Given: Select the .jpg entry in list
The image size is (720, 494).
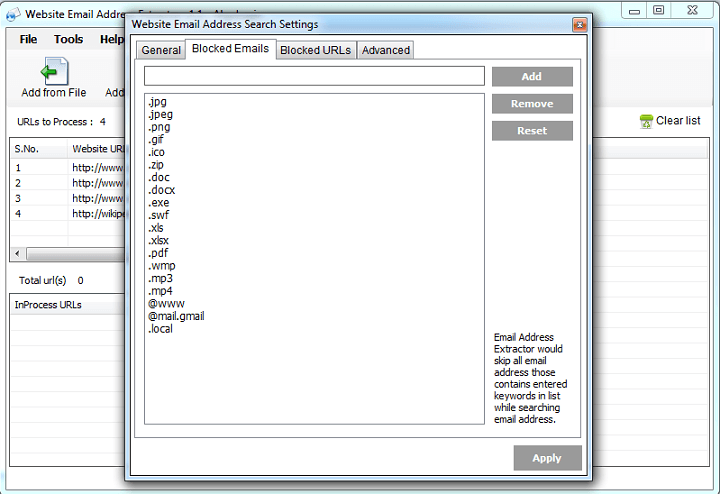Looking at the screenshot, I should (158, 102).
